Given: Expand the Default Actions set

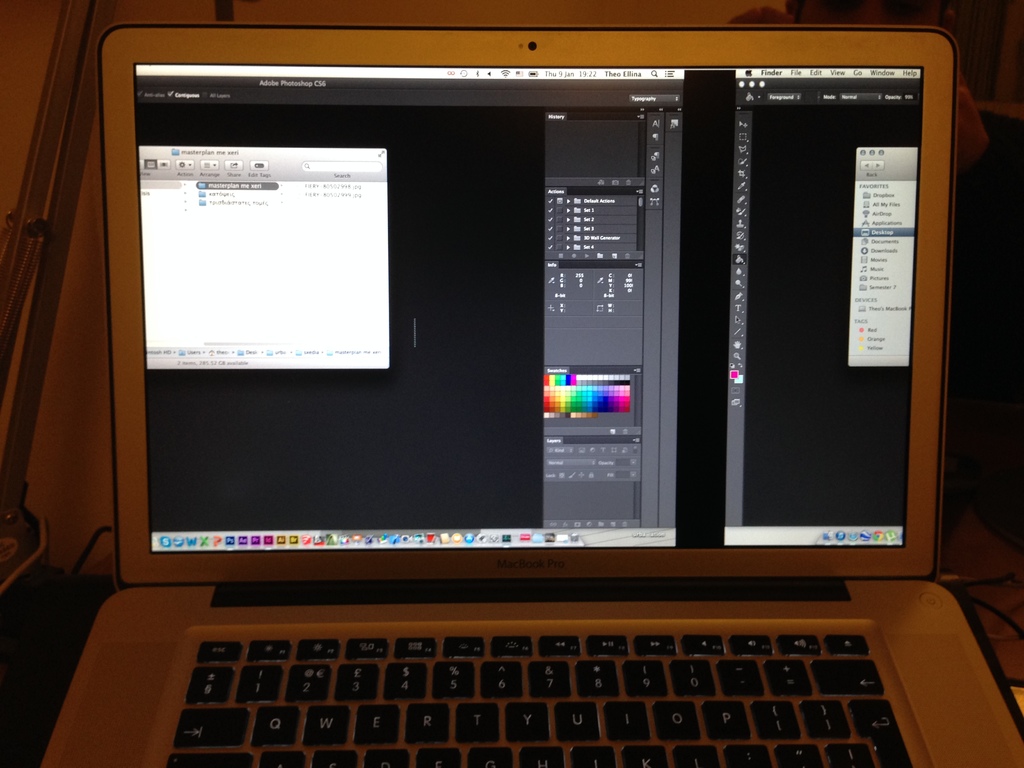Looking at the screenshot, I should click(x=569, y=201).
